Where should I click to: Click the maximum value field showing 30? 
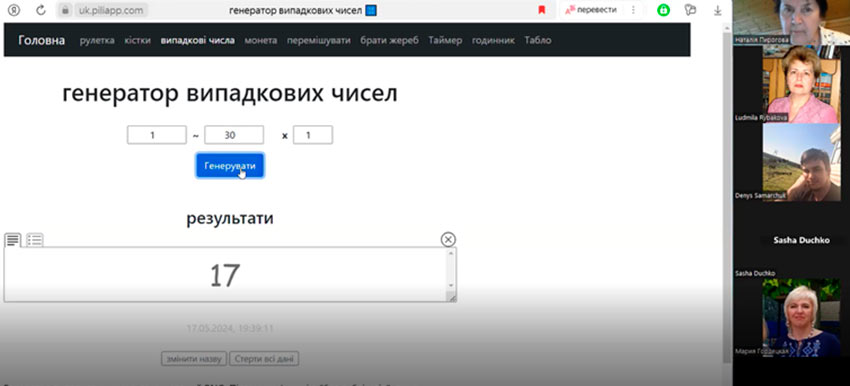point(234,135)
